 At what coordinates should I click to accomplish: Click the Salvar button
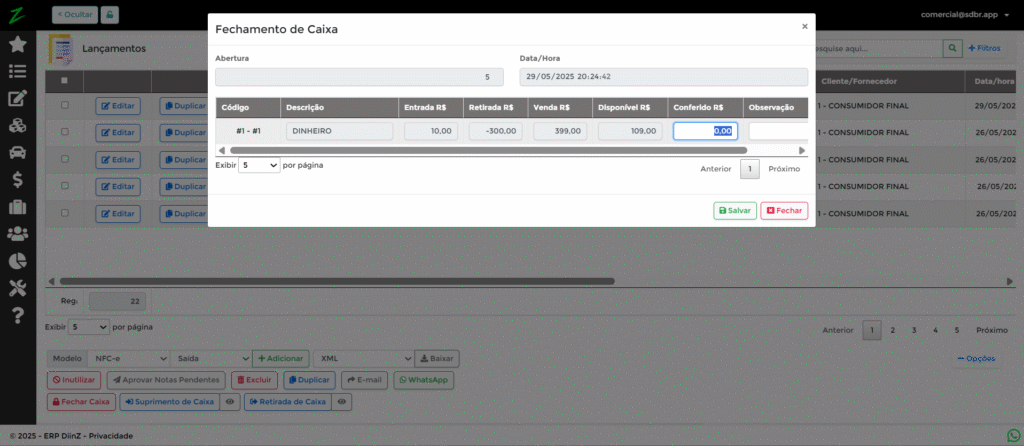(x=734, y=211)
